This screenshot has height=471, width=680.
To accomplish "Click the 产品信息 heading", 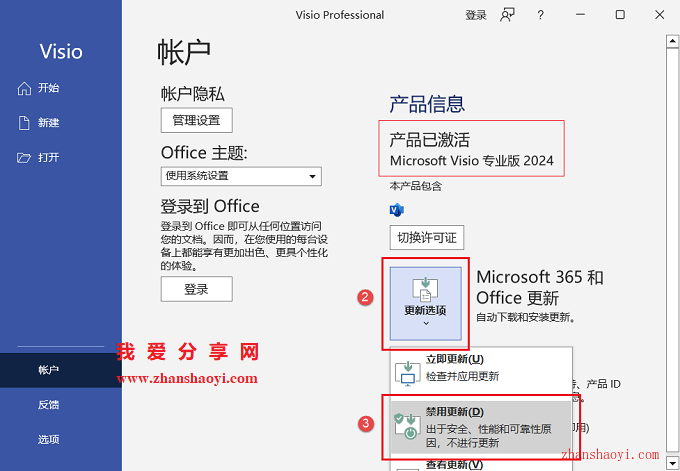I will pyautogui.click(x=427, y=104).
